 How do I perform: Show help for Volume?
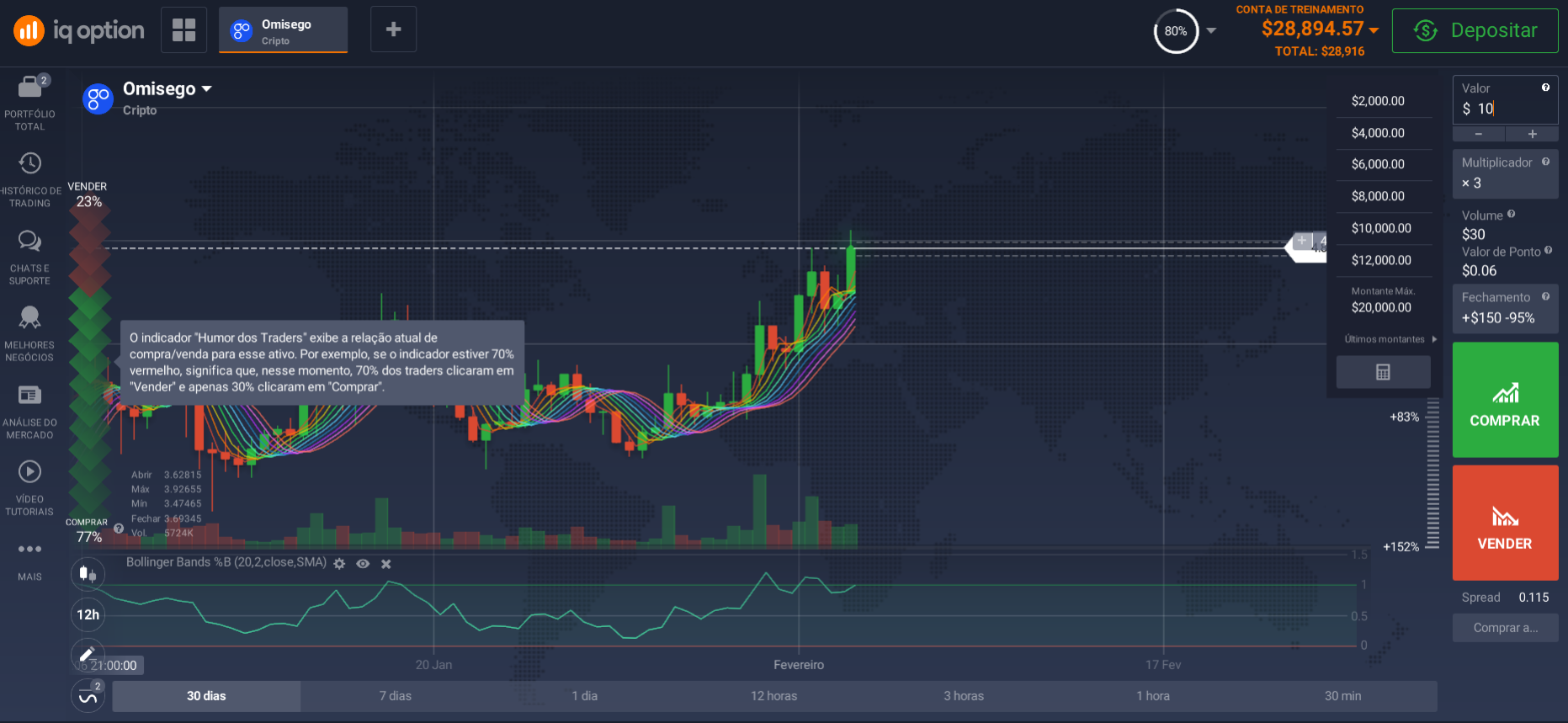coord(1512,214)
